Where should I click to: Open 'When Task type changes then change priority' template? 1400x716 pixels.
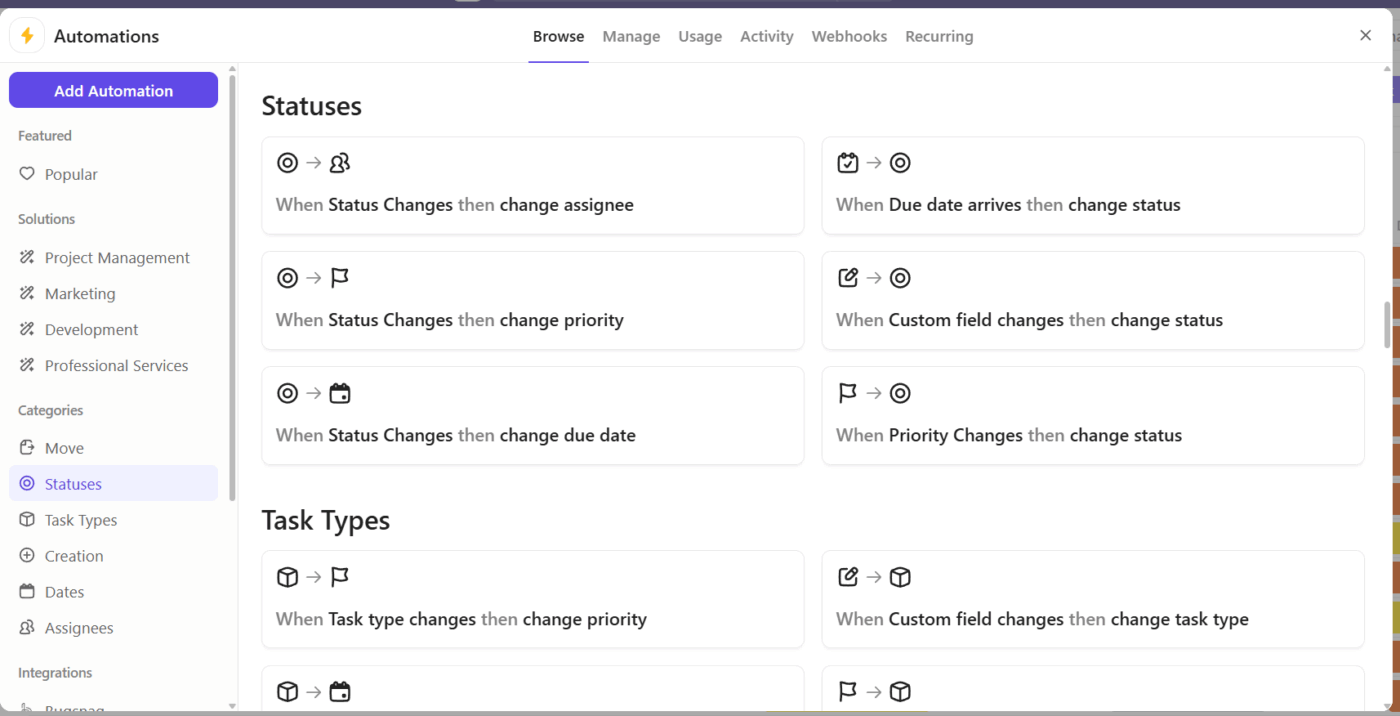pos(532,600)
